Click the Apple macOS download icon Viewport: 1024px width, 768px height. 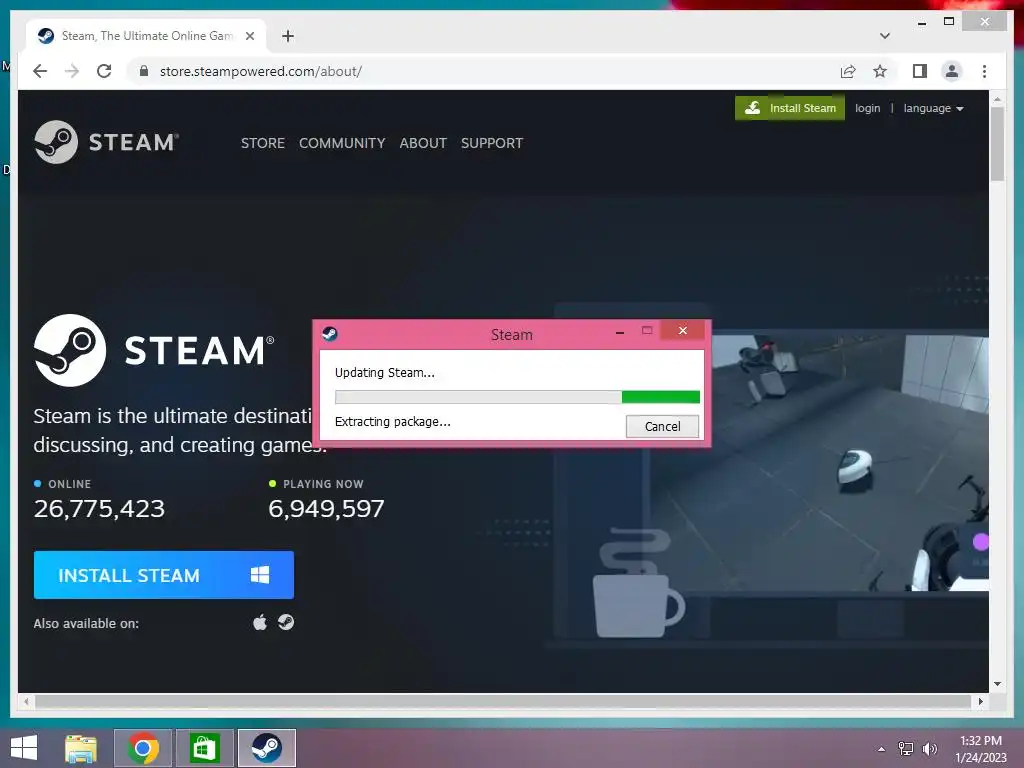260,622
